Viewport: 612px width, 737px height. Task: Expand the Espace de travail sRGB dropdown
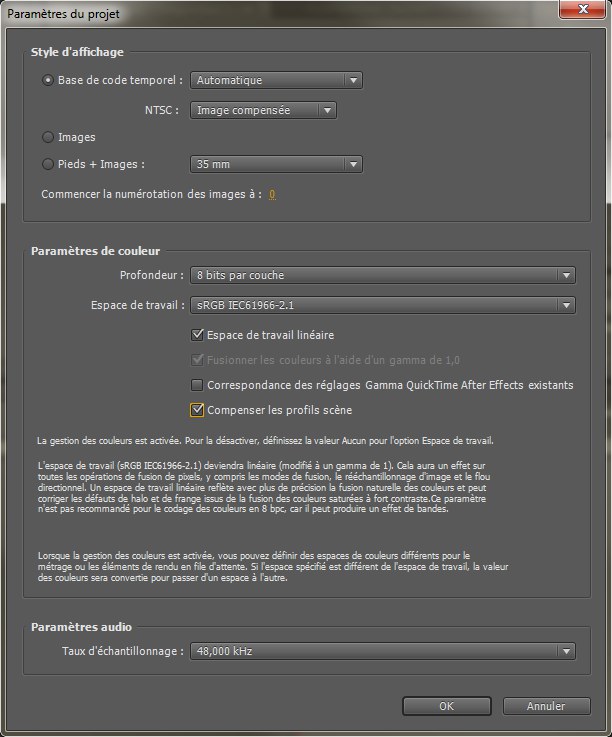tap(382, 305)
